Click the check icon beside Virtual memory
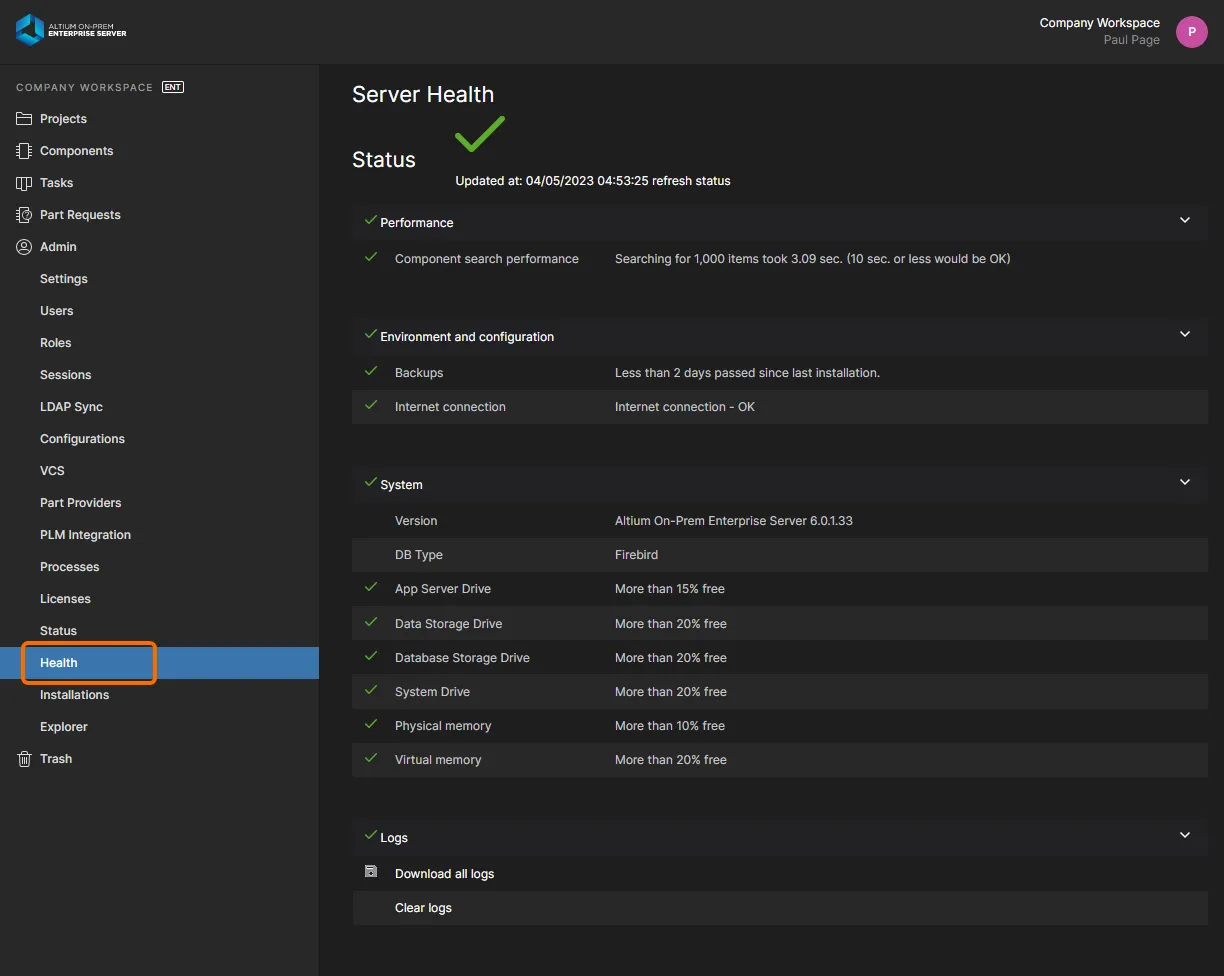Image resolution: width=1224 pixels, height=976 pixels. point(371,758)
